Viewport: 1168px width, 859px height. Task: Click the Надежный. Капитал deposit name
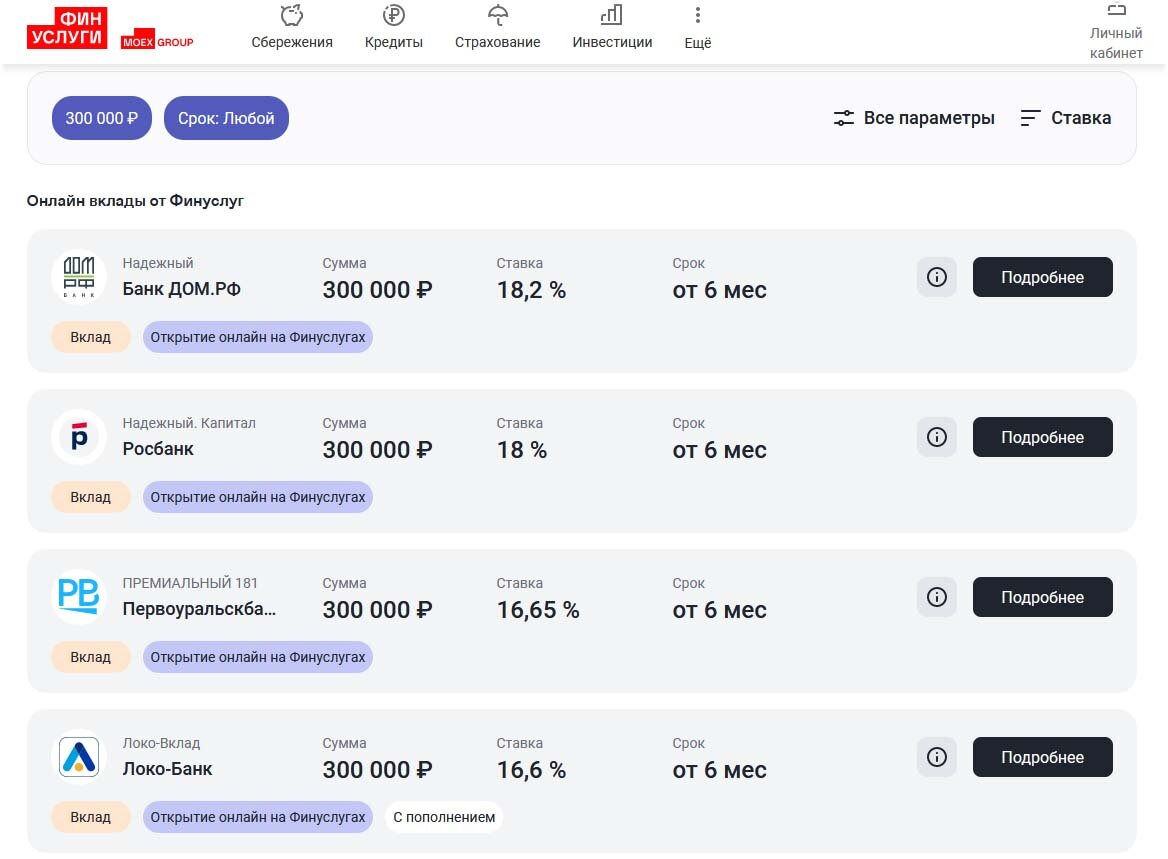[x=189, y=423]
